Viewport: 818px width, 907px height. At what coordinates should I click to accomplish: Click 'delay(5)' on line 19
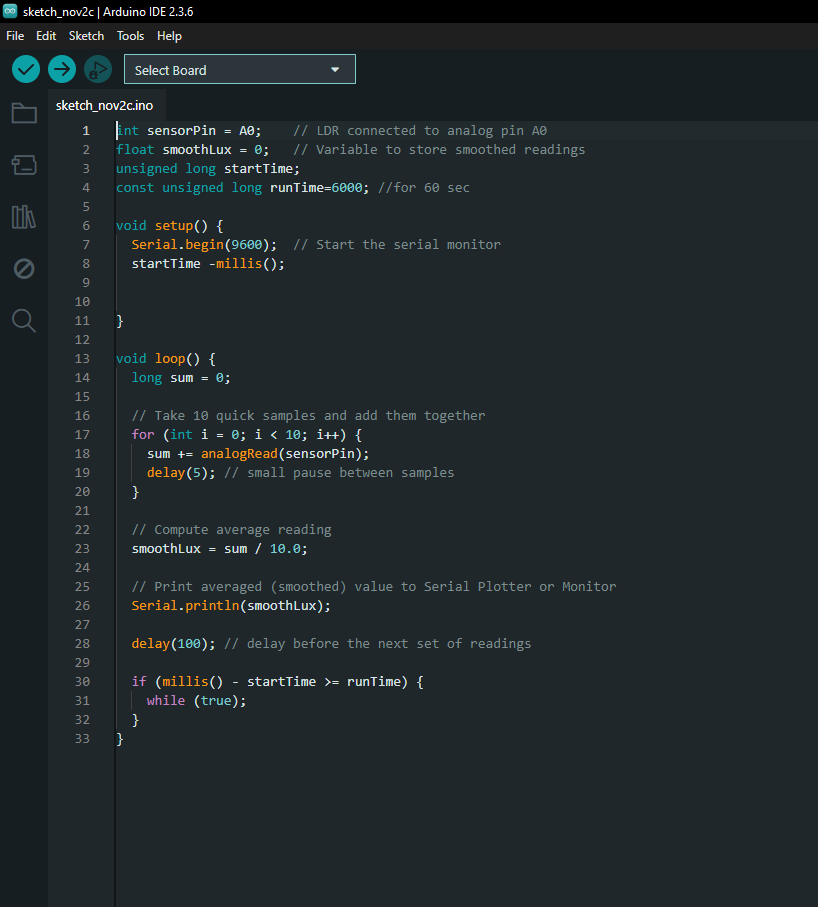point(178,473)
